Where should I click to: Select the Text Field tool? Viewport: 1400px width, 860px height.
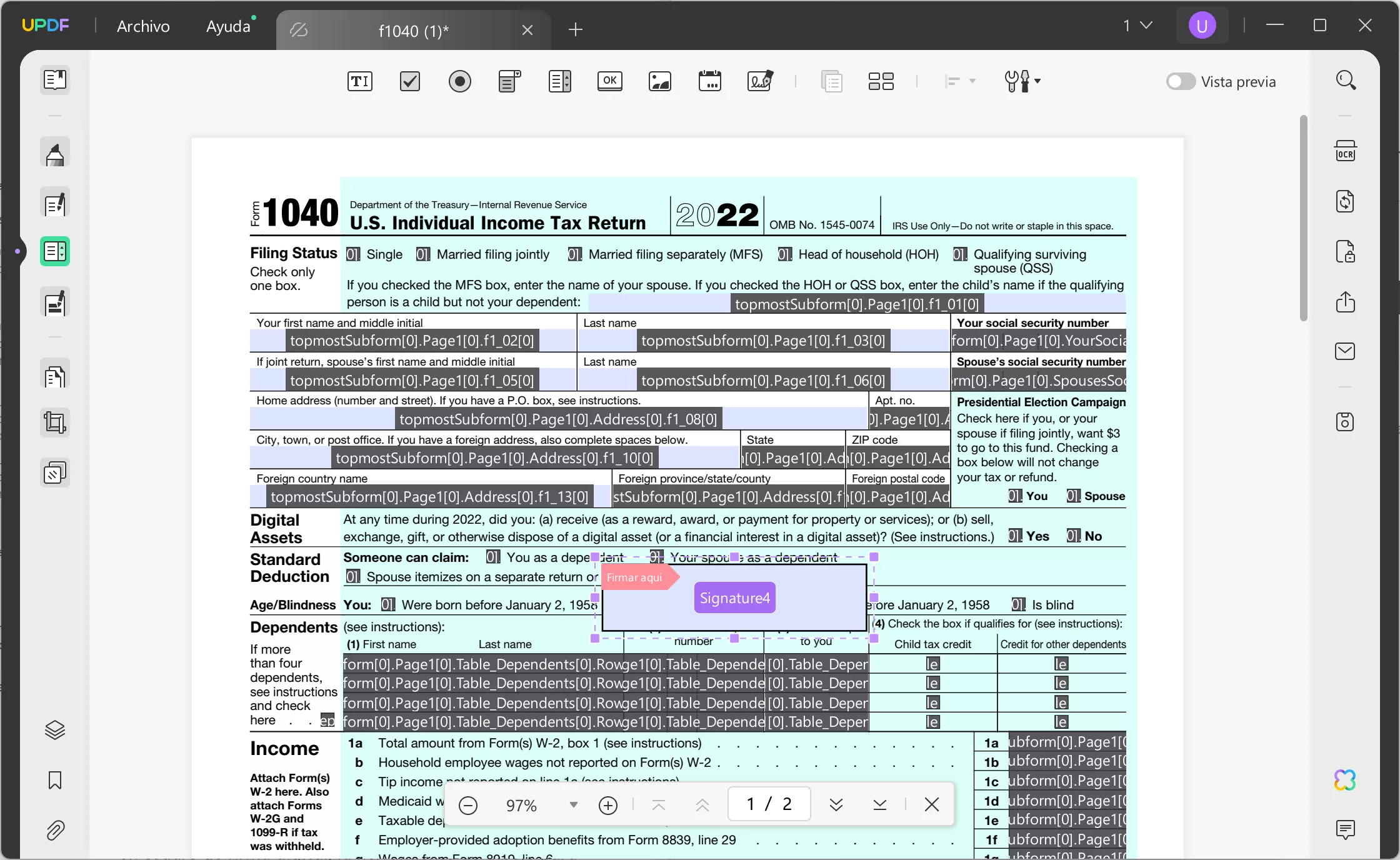[x=359, y=81]
